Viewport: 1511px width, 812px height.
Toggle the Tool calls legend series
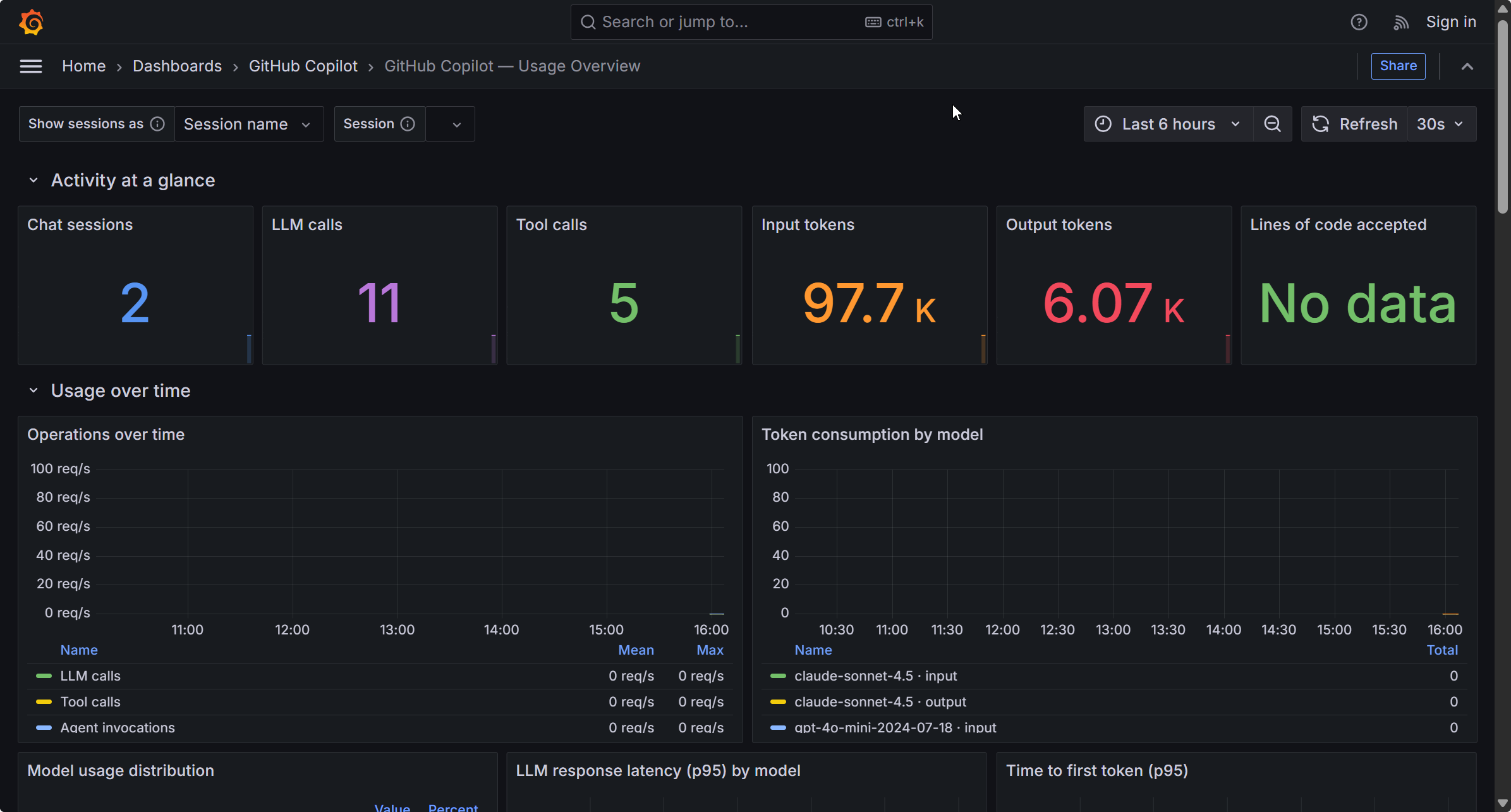[90, 701]
